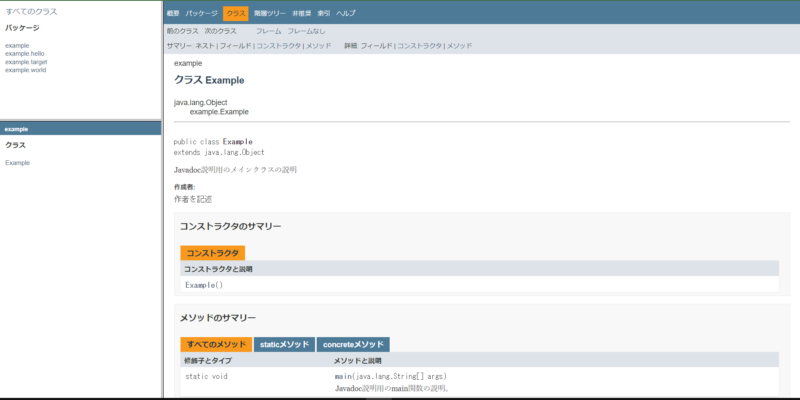800x400 pixels.
Task: Select the example.target package
Action: pyautogui.click(x=26, y=62)
